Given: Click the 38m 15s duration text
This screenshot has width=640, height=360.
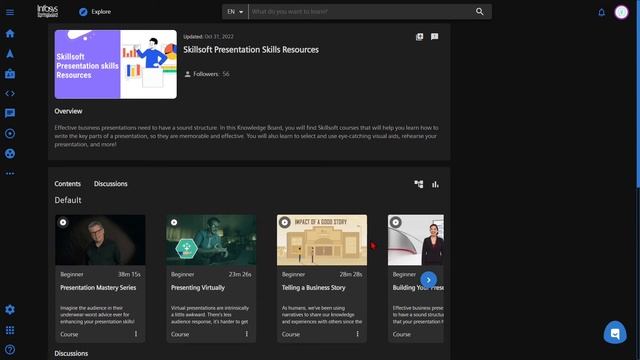Looking at the screenshot, I should (x=129, y=274).
